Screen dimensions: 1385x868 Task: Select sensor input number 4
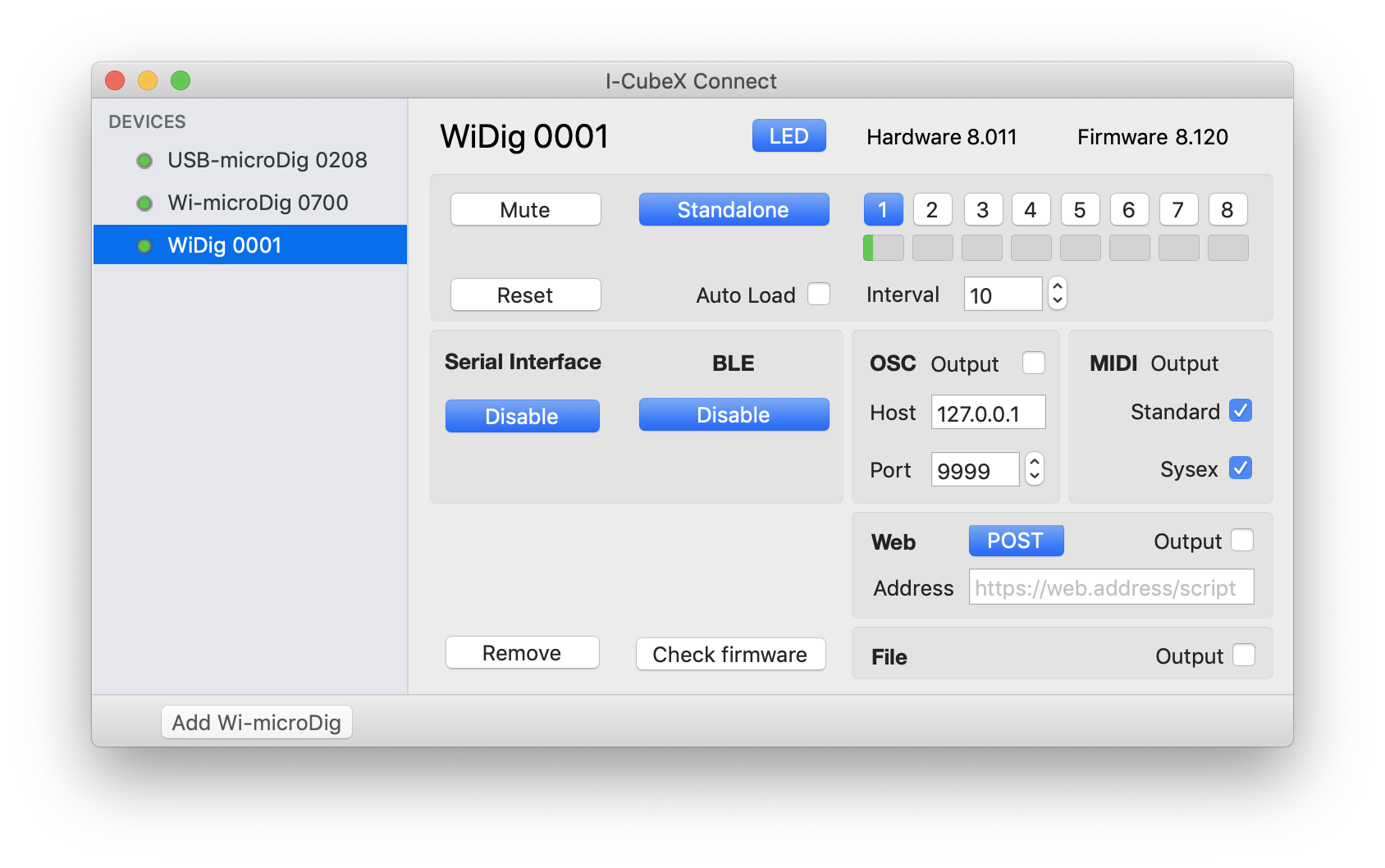1031,210
